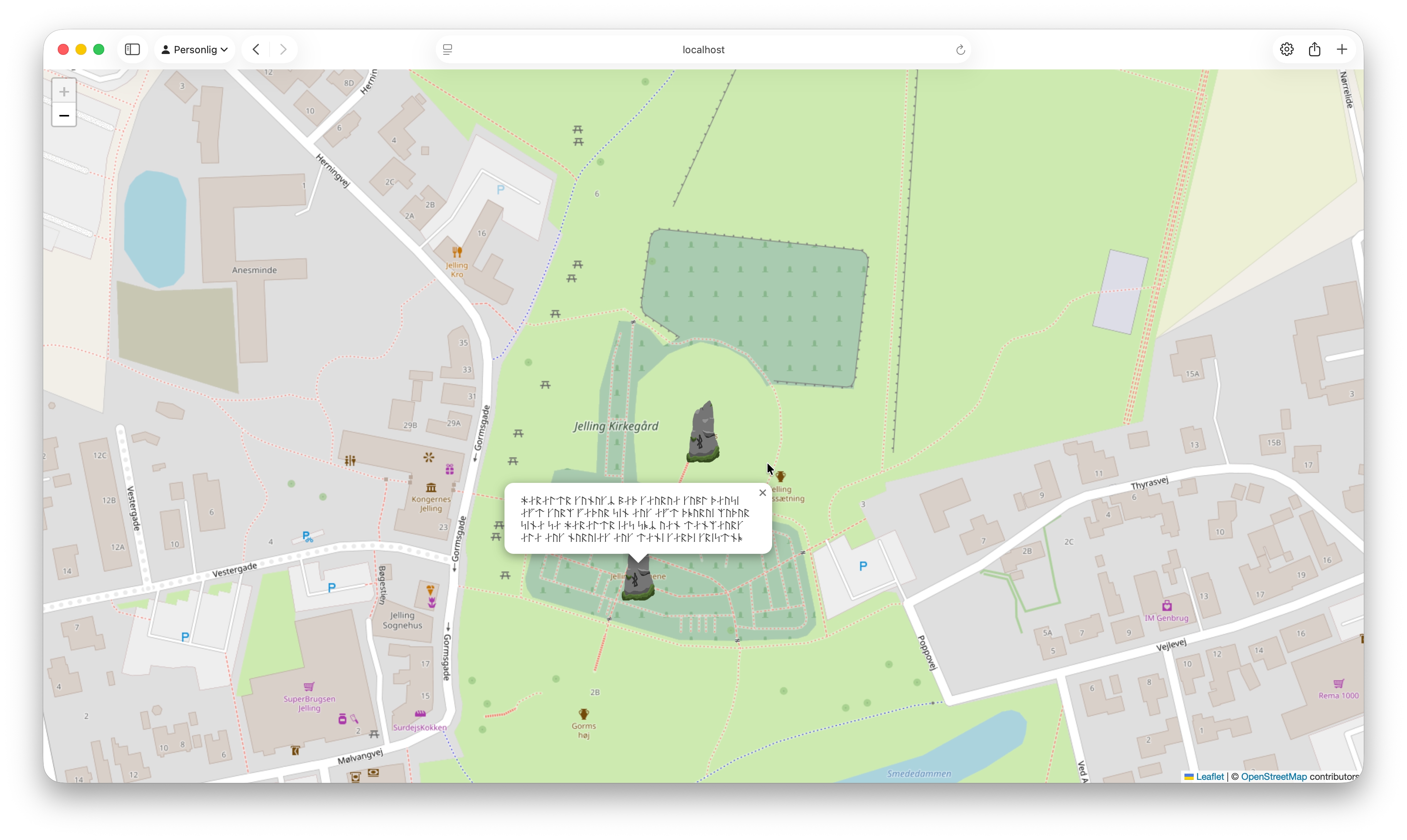This screenshot has width=1407, height=840.
Task: Click the upper runestone marker
Action: [x=703, y=433]
